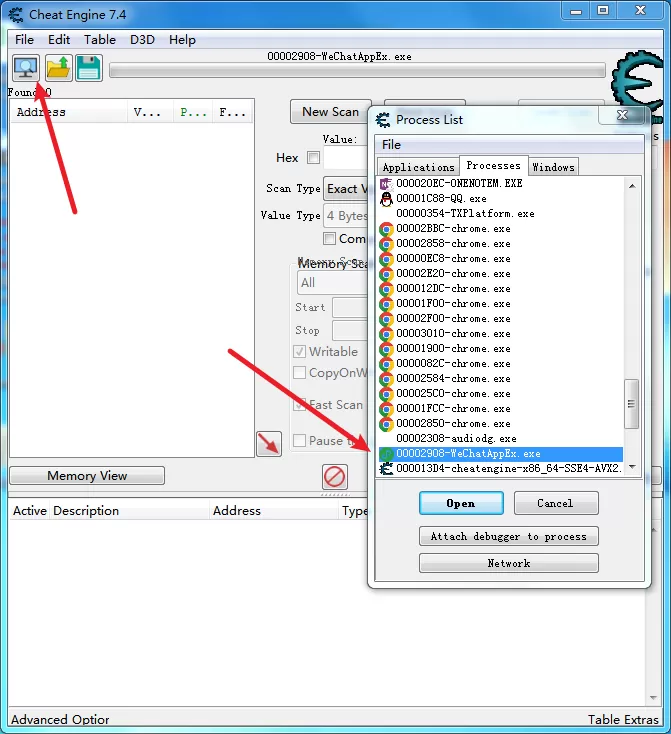Open the Table menu
Screen dimensions: 671x734
100,40
